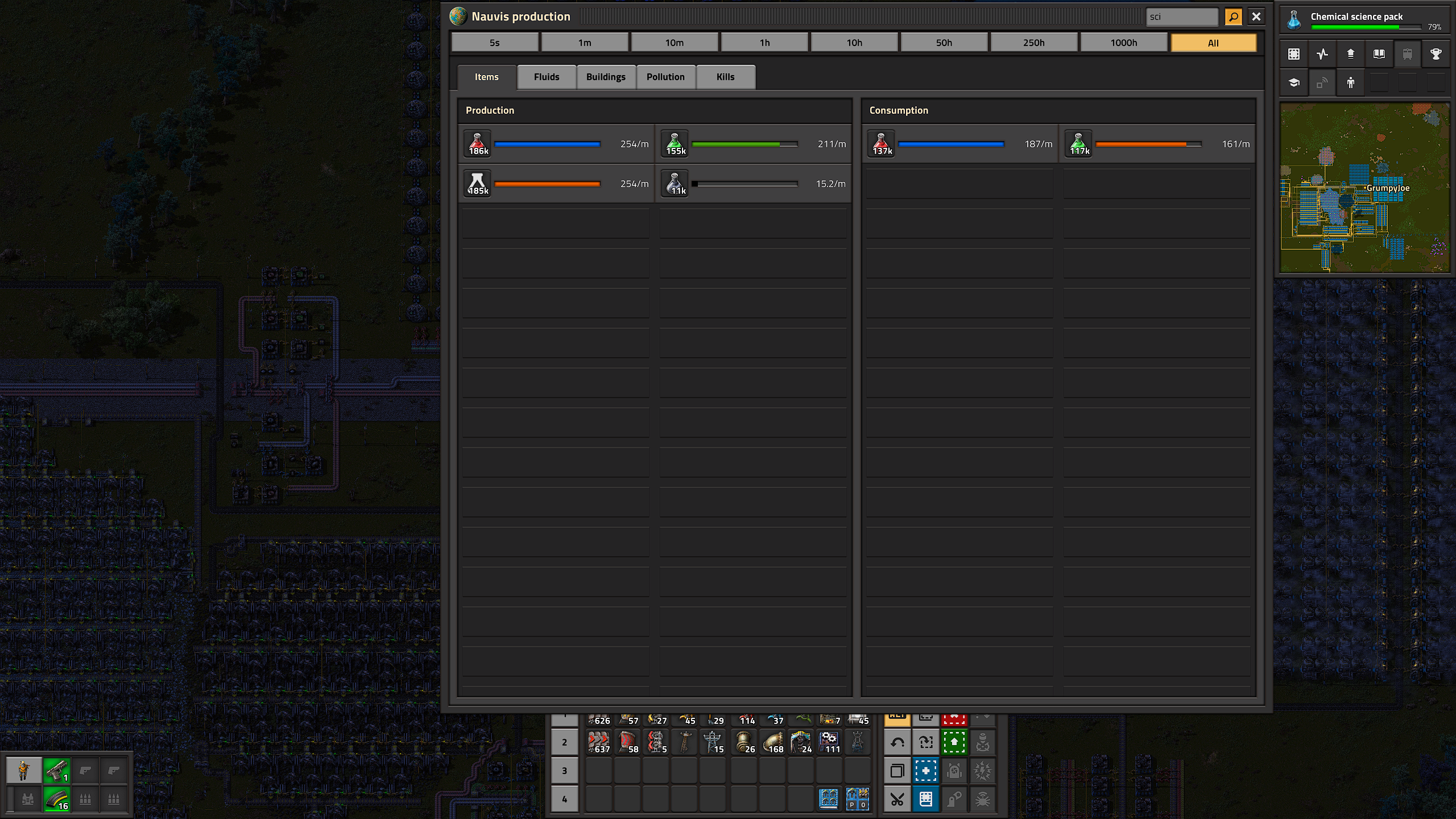Switch to the Buildings tab

[606, 77]
